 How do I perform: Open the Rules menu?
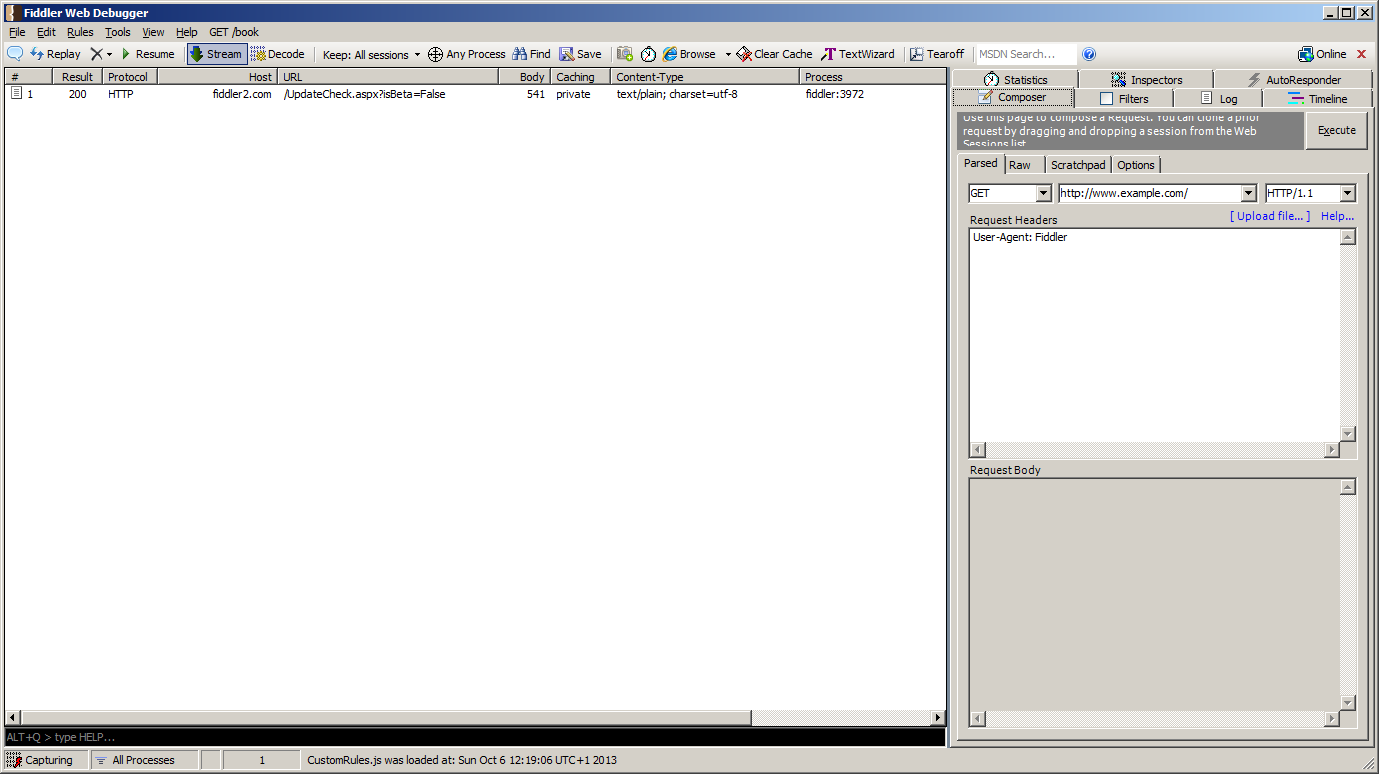click(x=80, y=32)
